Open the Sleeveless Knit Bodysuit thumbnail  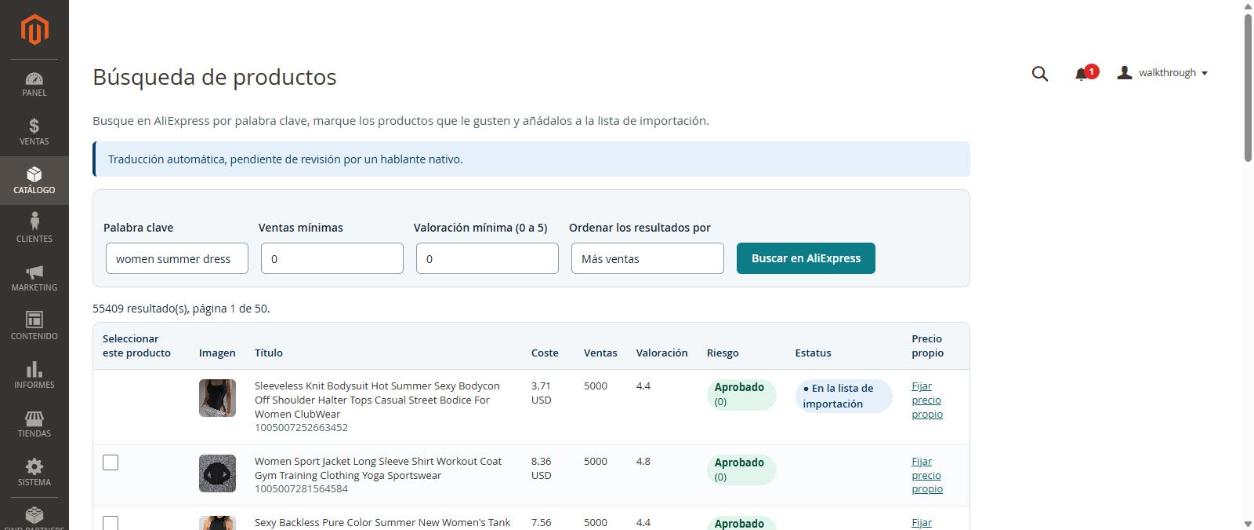pos(217,398)
